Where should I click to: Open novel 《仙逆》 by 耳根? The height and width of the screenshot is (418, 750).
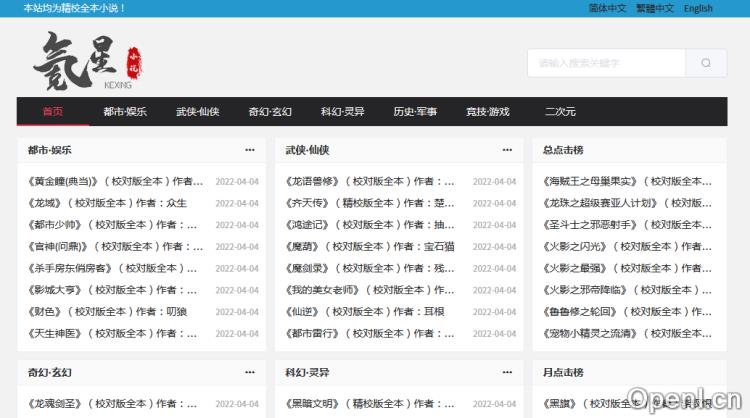[365, 311]
